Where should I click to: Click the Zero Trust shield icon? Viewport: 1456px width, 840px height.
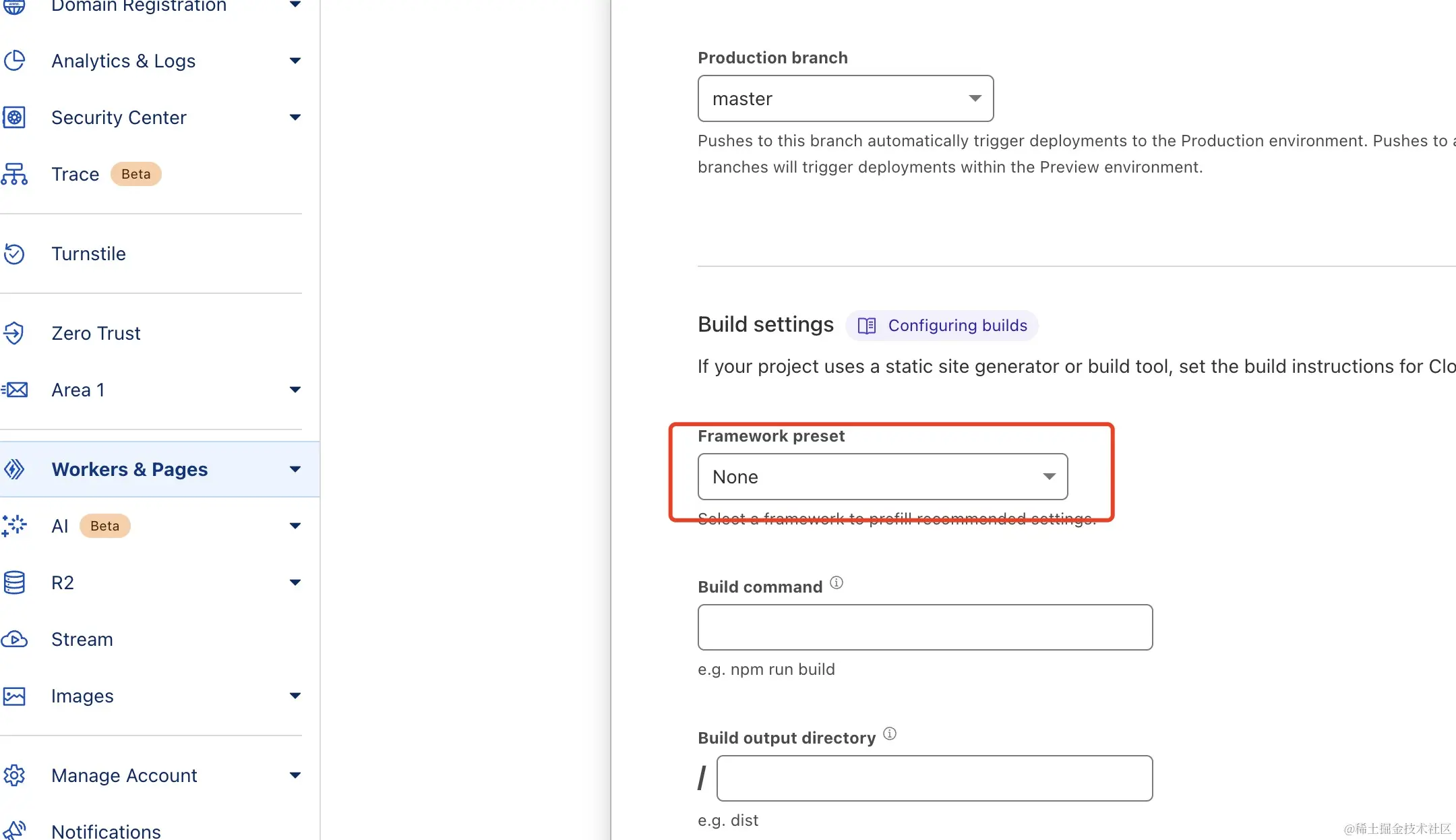14,333
